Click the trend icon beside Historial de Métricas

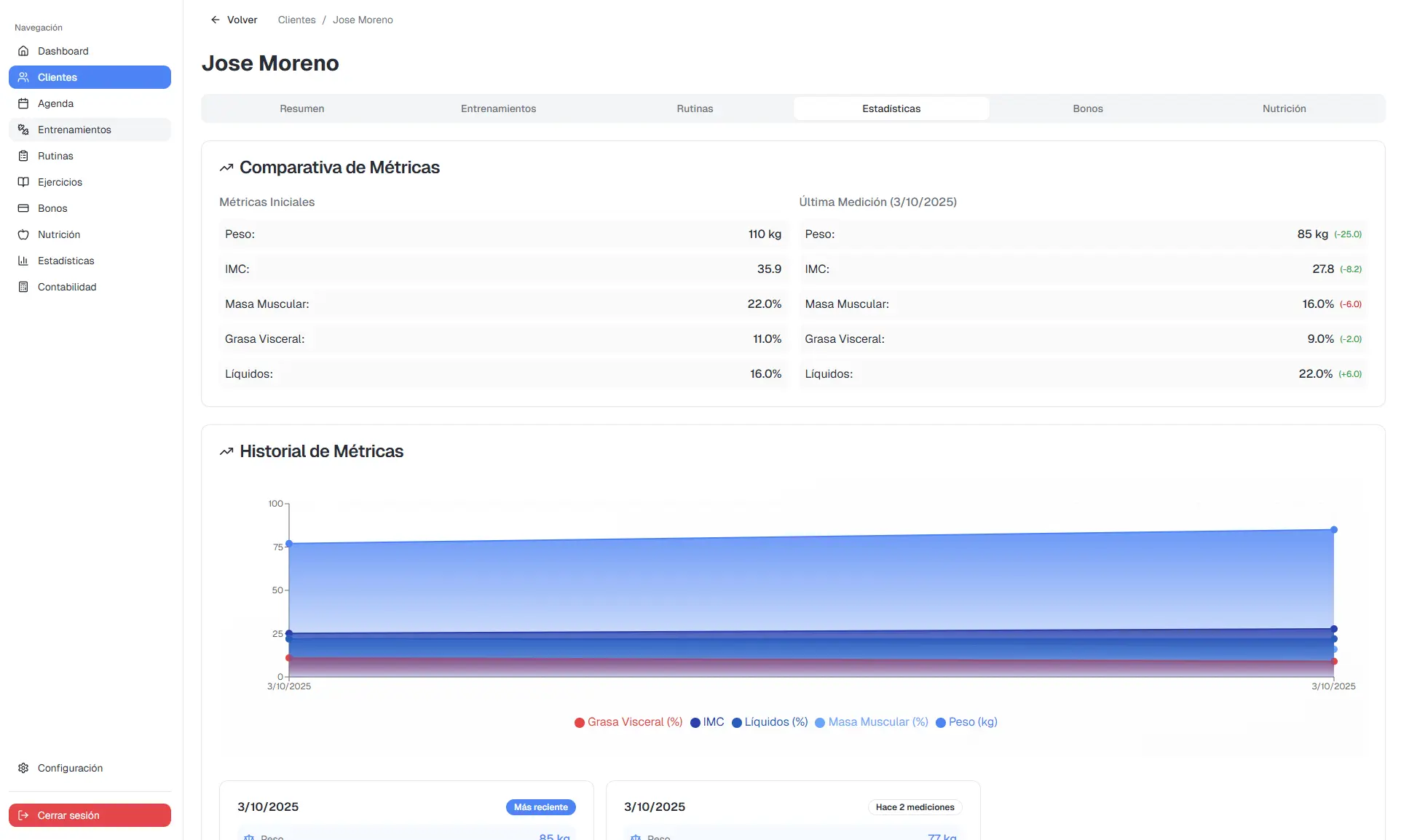point(226,451)
